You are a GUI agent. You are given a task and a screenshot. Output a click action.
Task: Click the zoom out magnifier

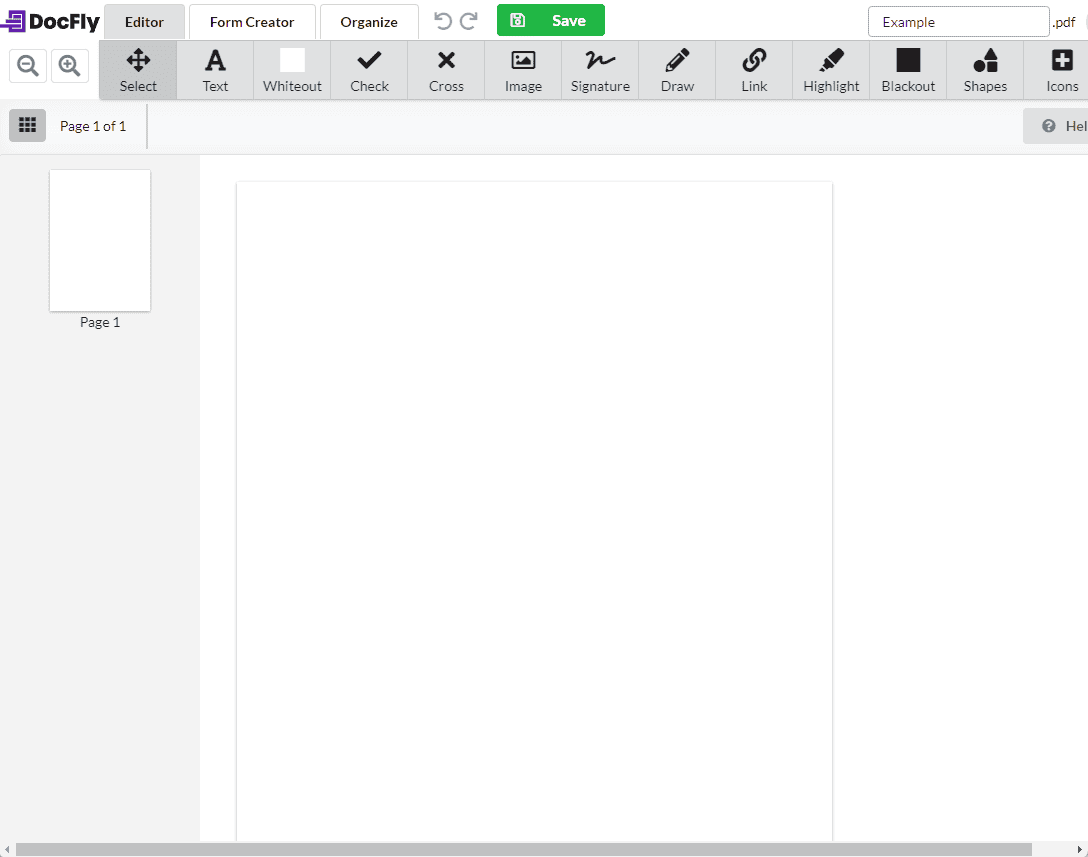[28, 66]
